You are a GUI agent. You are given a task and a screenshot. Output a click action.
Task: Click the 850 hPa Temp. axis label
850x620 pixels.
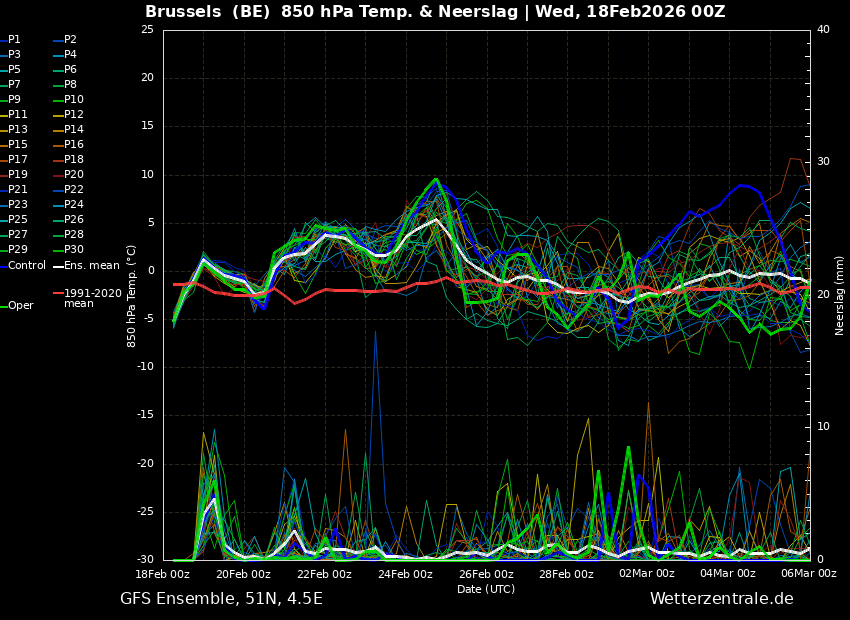[132, 295]
